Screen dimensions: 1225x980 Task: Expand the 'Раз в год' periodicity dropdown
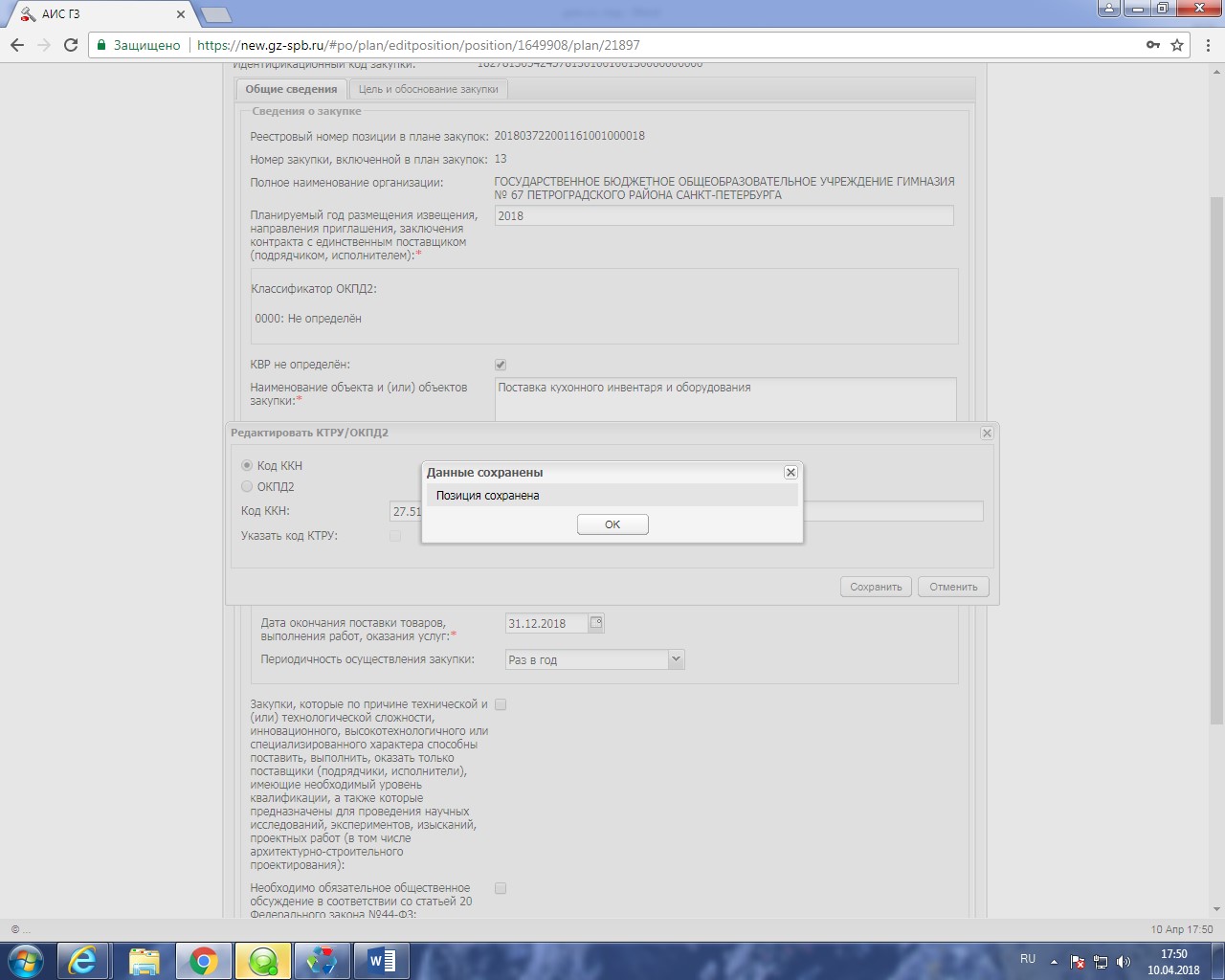676,659
